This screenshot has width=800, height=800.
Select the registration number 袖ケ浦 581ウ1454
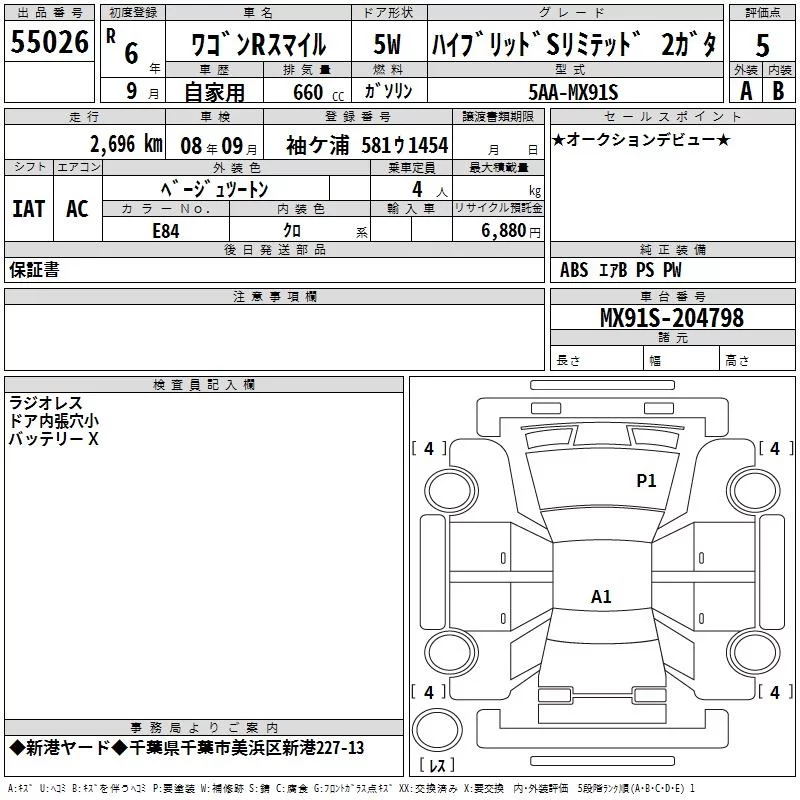tap(367, 145)
